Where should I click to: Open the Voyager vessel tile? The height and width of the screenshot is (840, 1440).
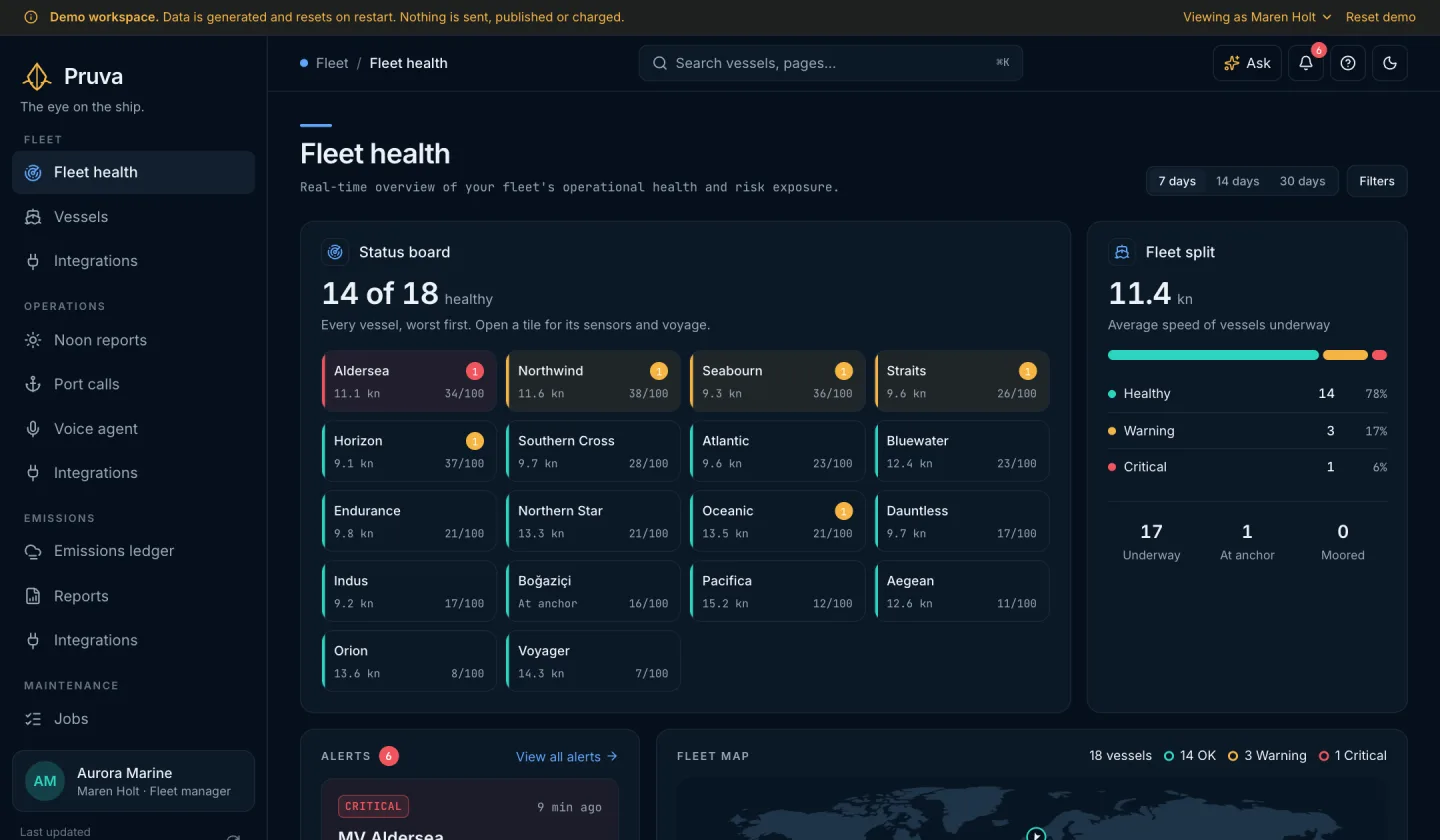pyautogui.click(x=593, y=661)
